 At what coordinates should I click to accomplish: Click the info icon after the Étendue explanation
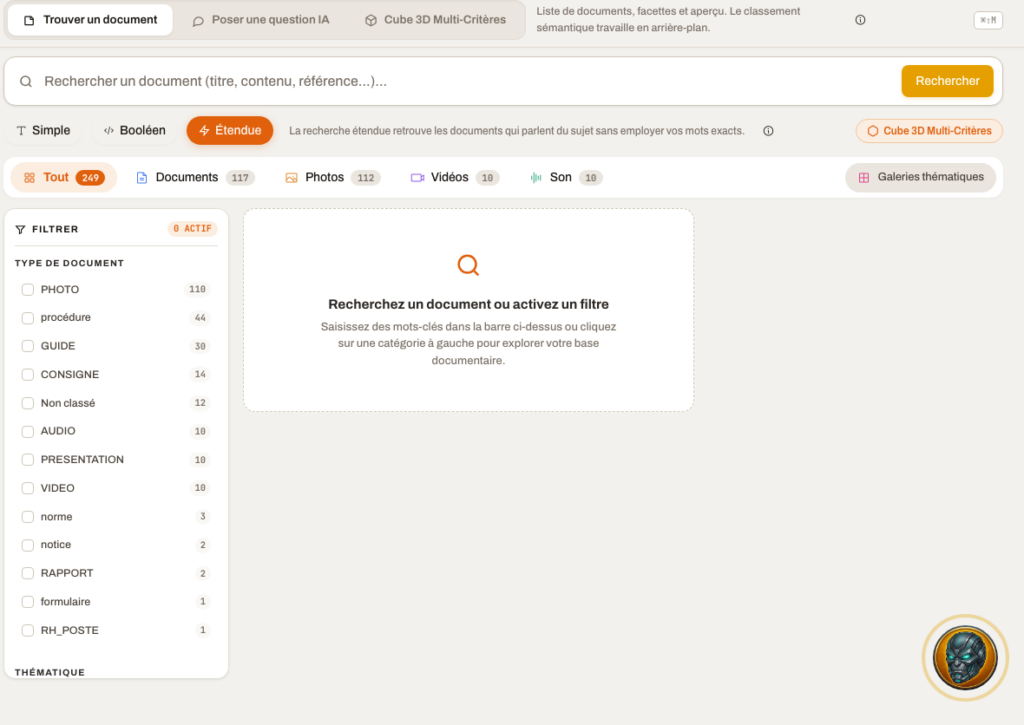[x=768, y=131]
